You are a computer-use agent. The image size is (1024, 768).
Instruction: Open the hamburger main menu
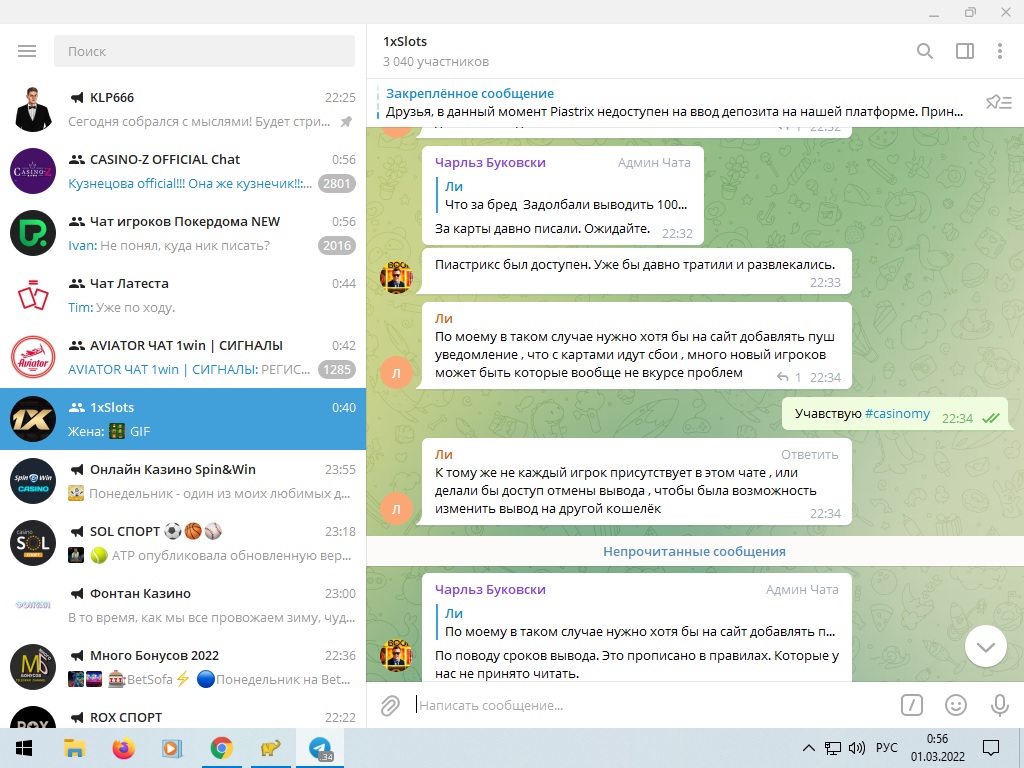(27, 51)
